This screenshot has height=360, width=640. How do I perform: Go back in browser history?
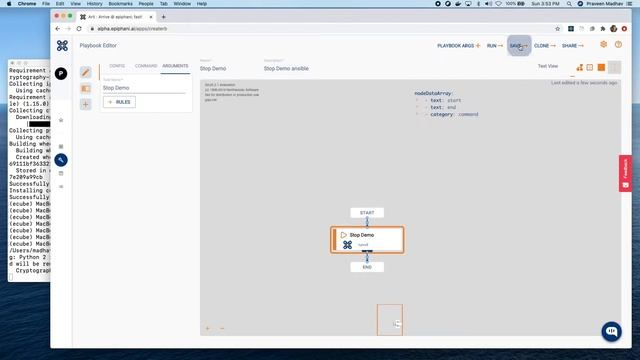point(58,29)
